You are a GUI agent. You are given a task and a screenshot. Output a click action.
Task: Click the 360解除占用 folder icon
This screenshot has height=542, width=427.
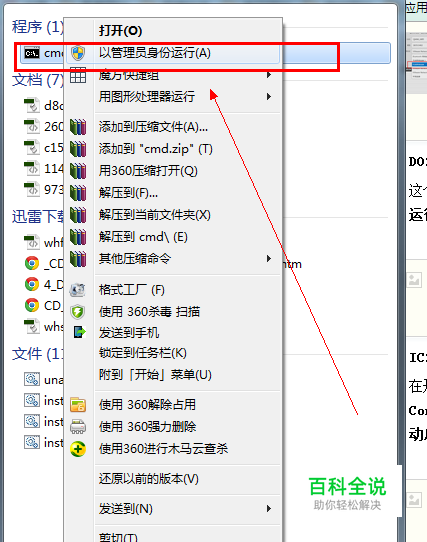[x=78, y=405]
